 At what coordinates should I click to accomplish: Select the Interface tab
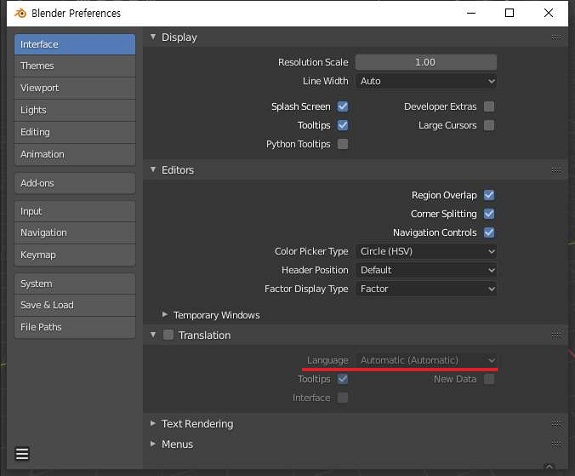click(75, 44)
